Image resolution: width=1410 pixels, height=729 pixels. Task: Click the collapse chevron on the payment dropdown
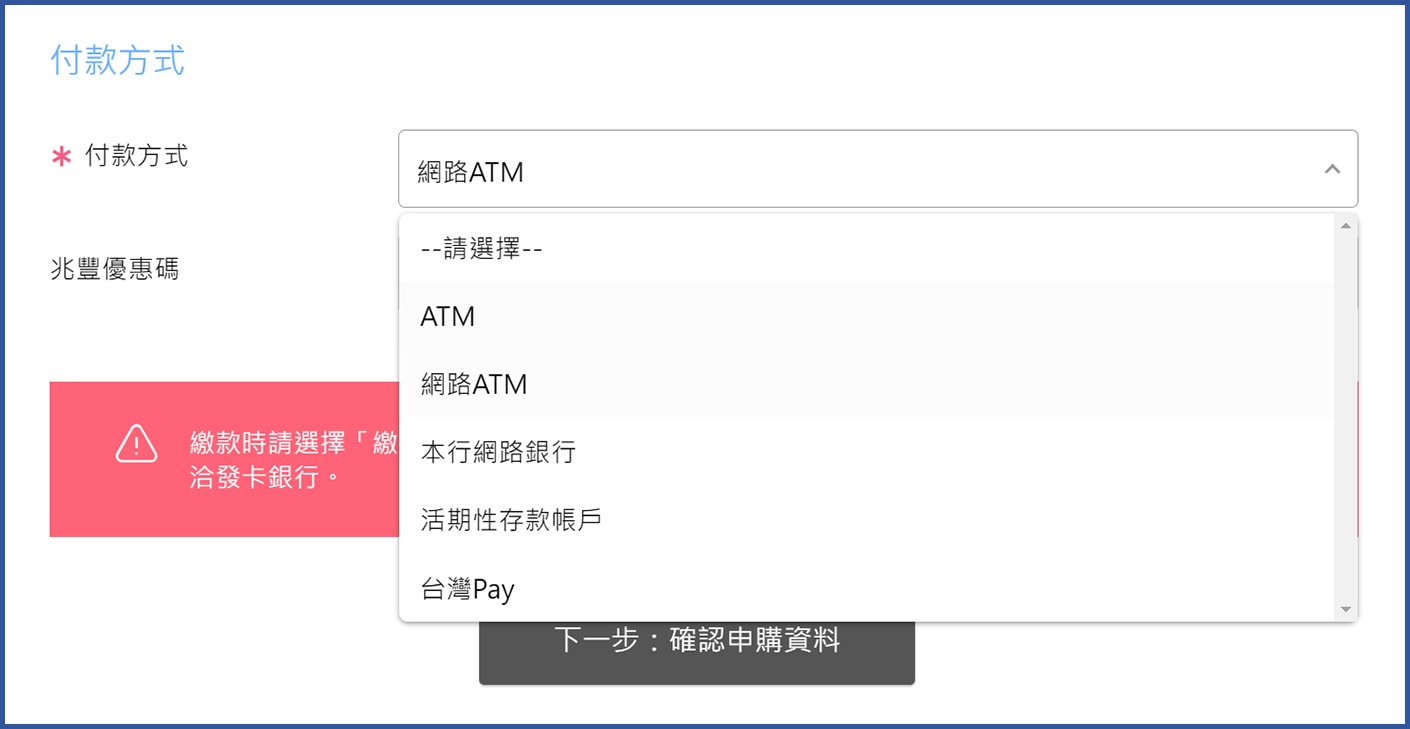click(1331, 169)
